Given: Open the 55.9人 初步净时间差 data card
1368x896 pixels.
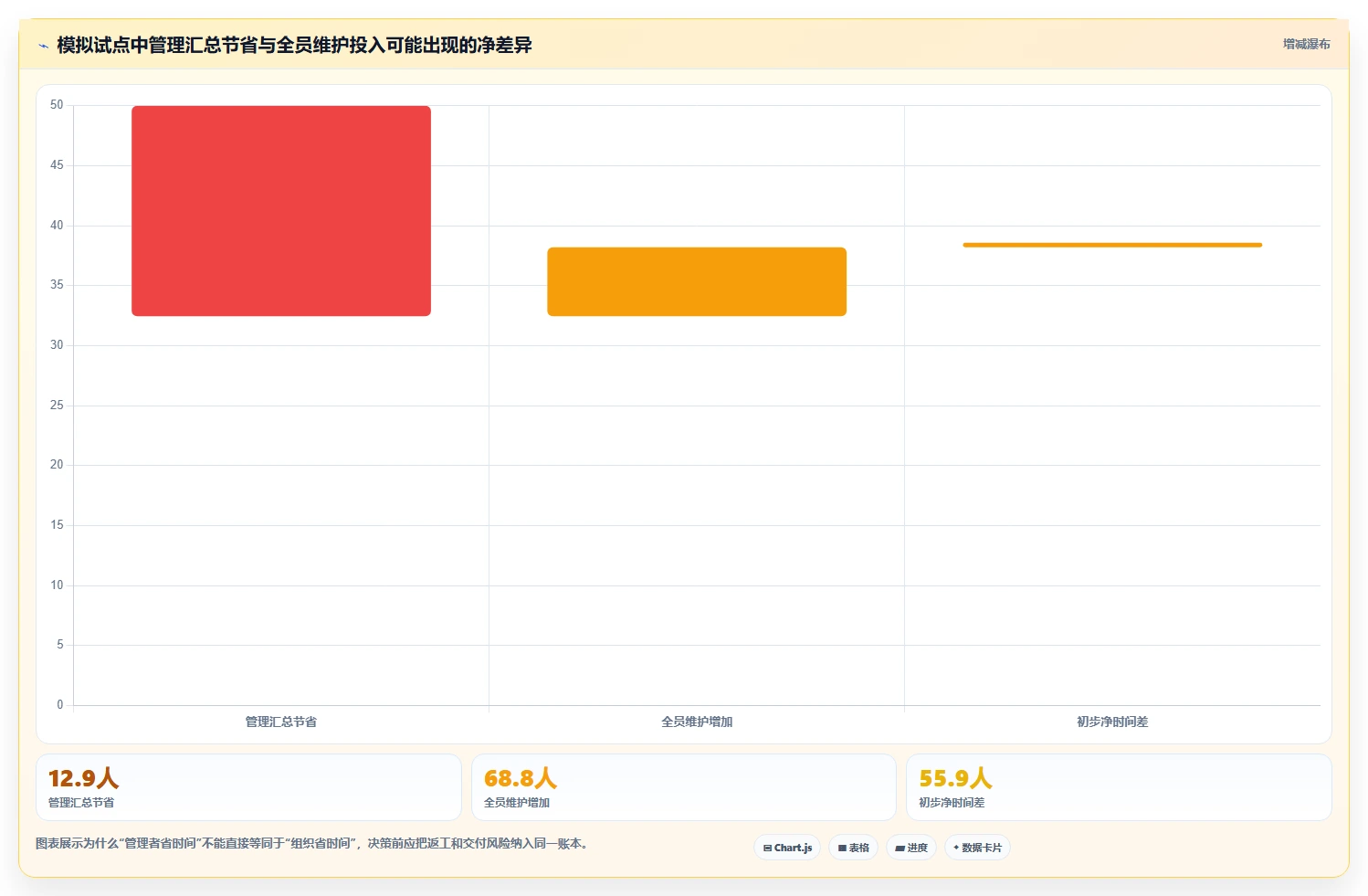Looking at the screenshot, I should point(1119,787).
